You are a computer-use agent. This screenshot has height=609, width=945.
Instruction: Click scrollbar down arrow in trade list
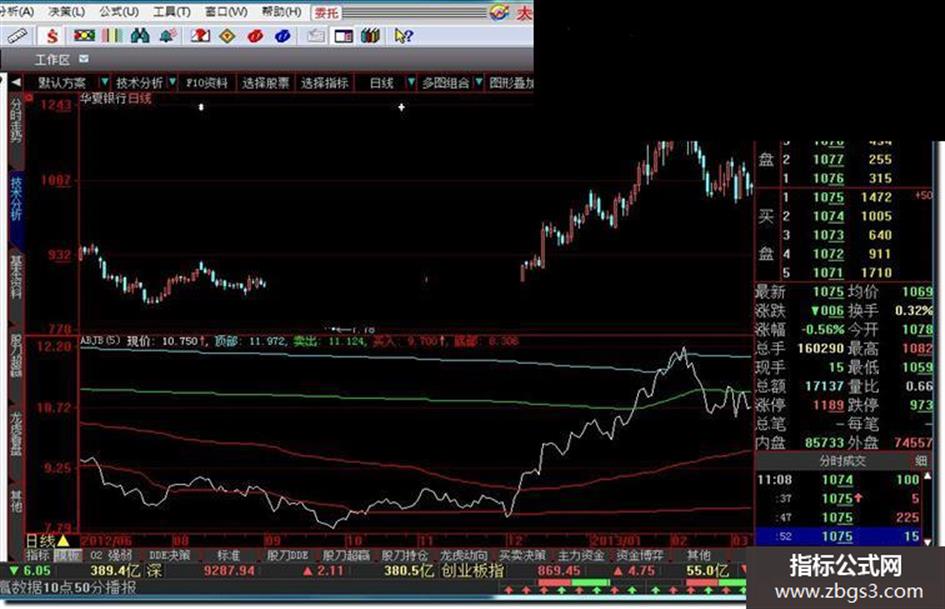tap(928, 541)
